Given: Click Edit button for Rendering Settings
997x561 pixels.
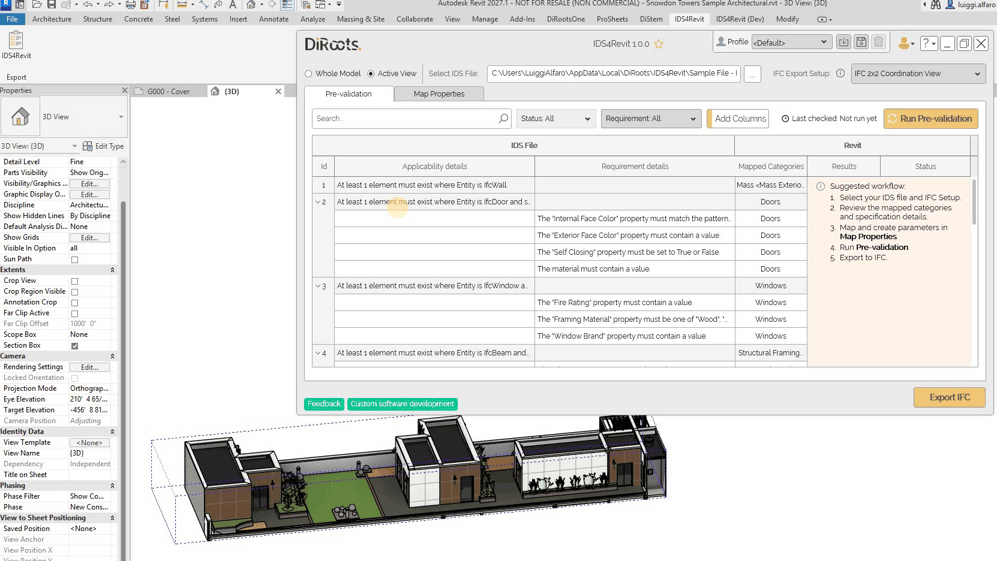Looking at the screenshot, I should coord(90,368).
